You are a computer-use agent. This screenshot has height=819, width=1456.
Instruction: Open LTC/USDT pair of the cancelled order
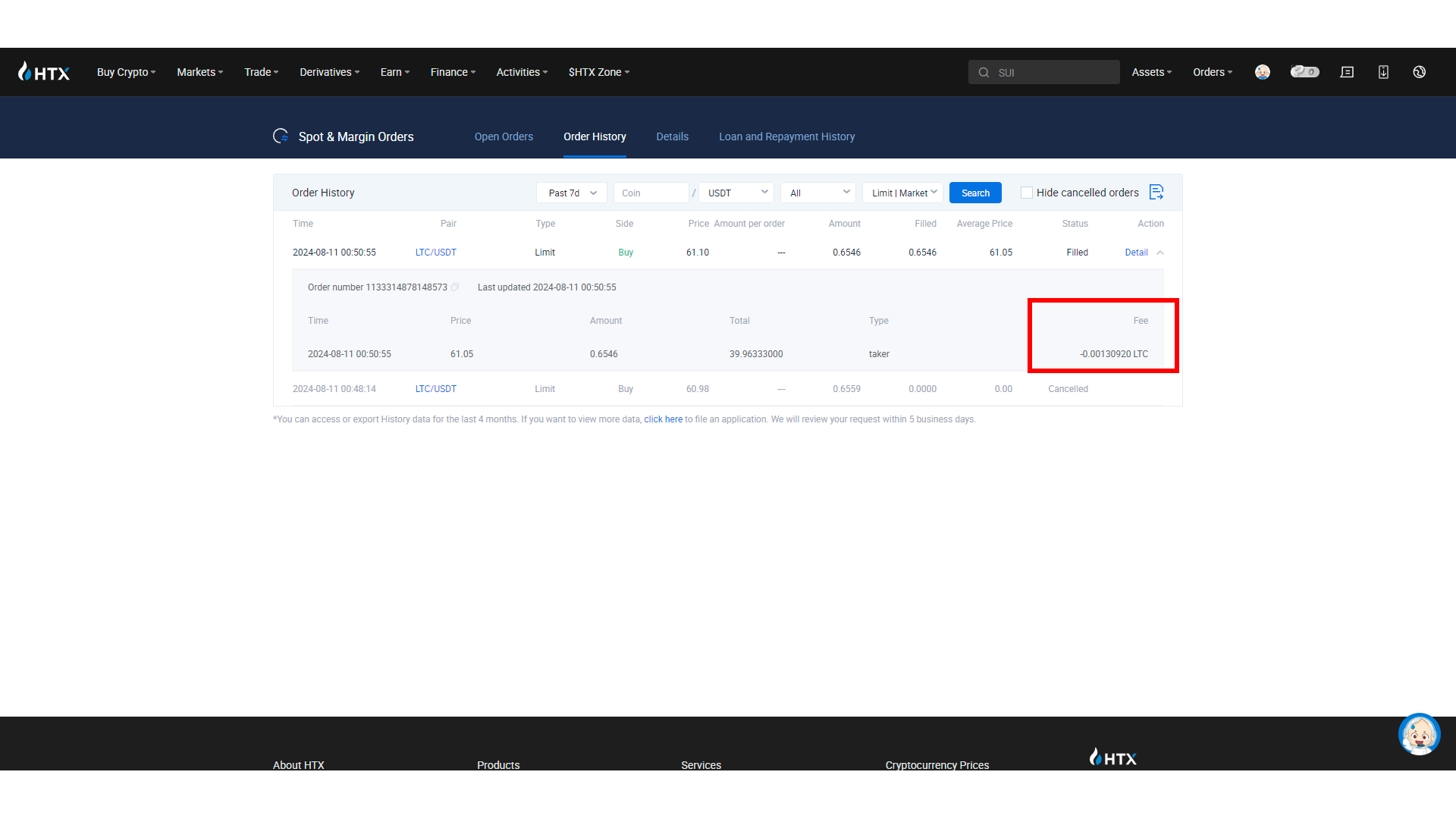(436, 389)
